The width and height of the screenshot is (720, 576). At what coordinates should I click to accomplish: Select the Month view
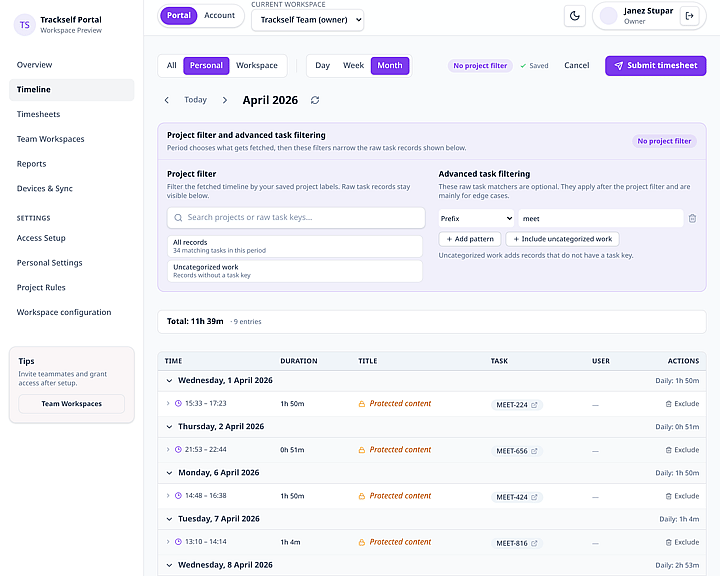pos(390,66)
